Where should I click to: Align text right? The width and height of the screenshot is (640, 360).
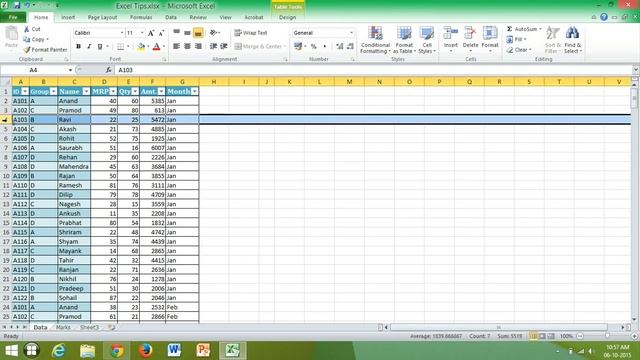pyautogui.click(x=198, y=47)
